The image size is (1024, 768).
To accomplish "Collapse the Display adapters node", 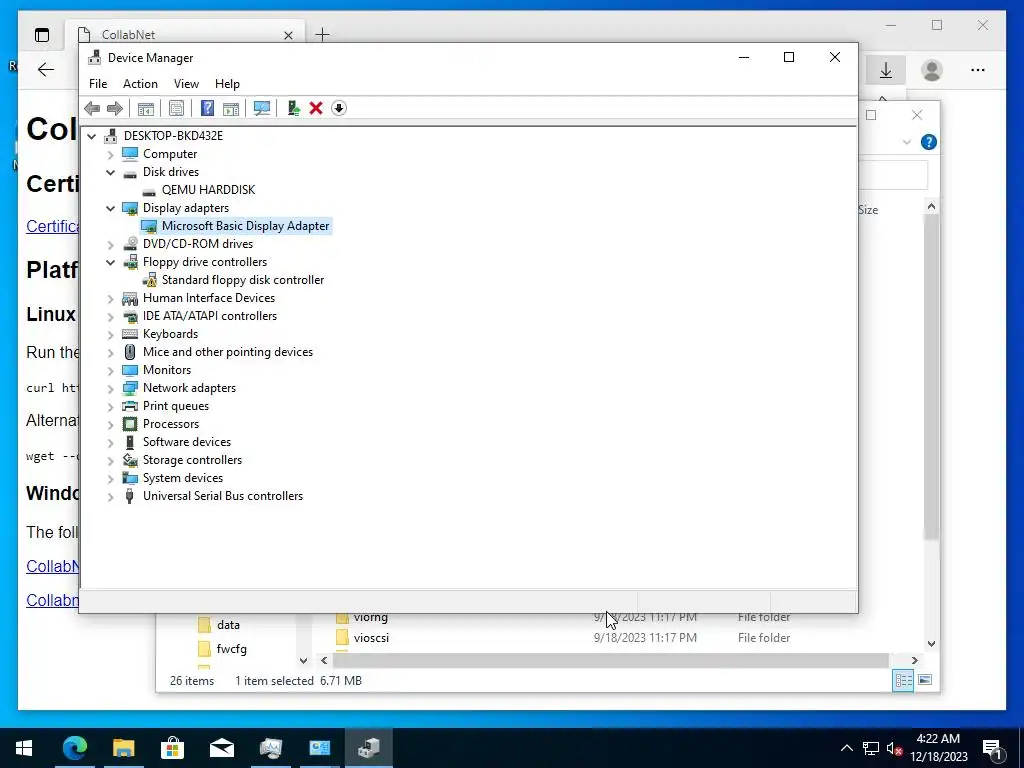I will pos(110,208).
